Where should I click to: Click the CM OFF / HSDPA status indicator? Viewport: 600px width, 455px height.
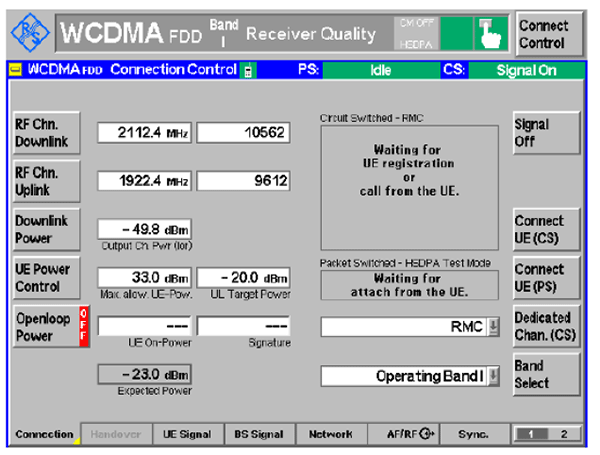pos(416,33)
